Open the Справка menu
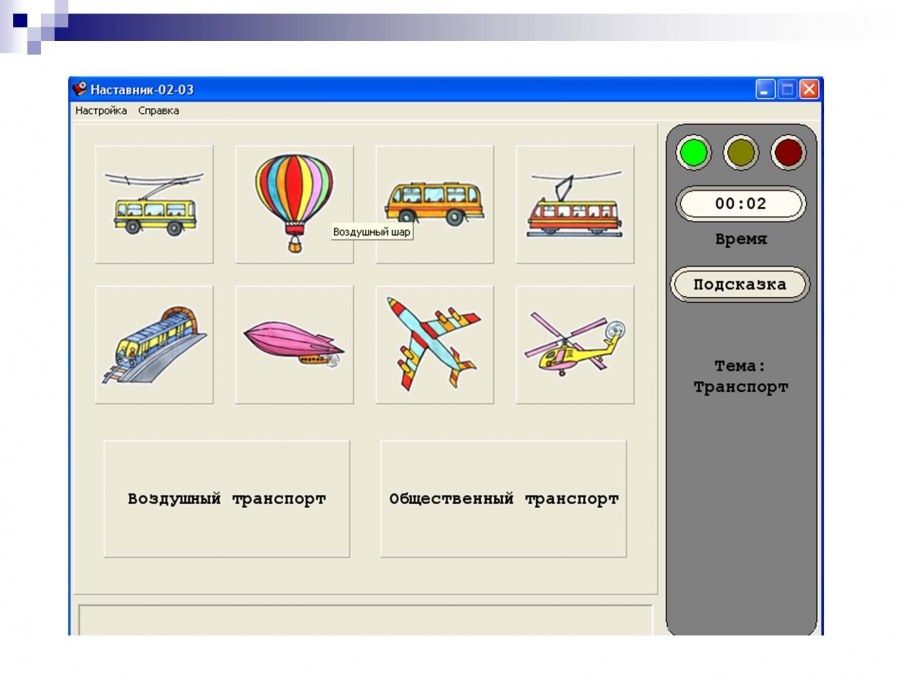Image resolution: width=910 pixels, height=683 pixels. (158, 111)
